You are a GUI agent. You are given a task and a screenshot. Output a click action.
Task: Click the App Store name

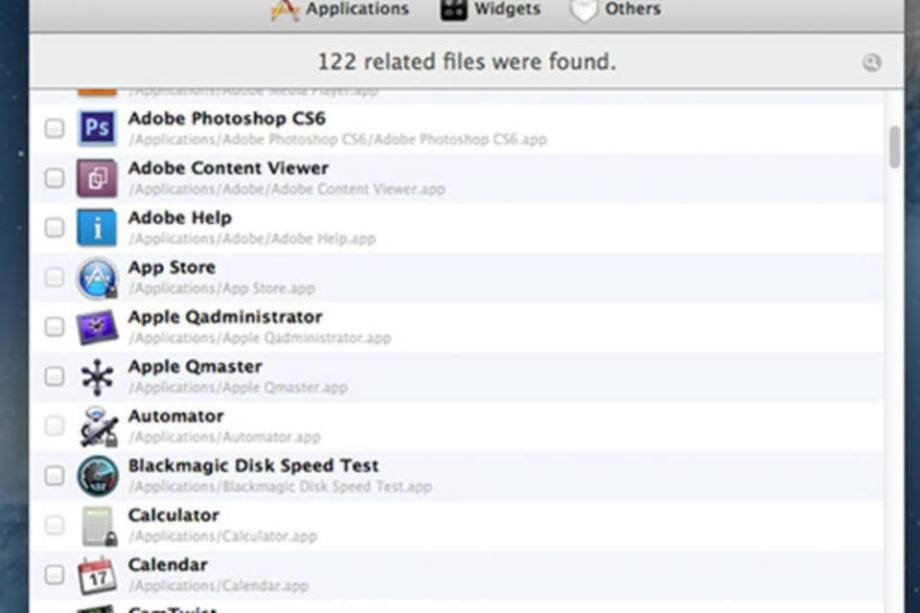(172, 267)
